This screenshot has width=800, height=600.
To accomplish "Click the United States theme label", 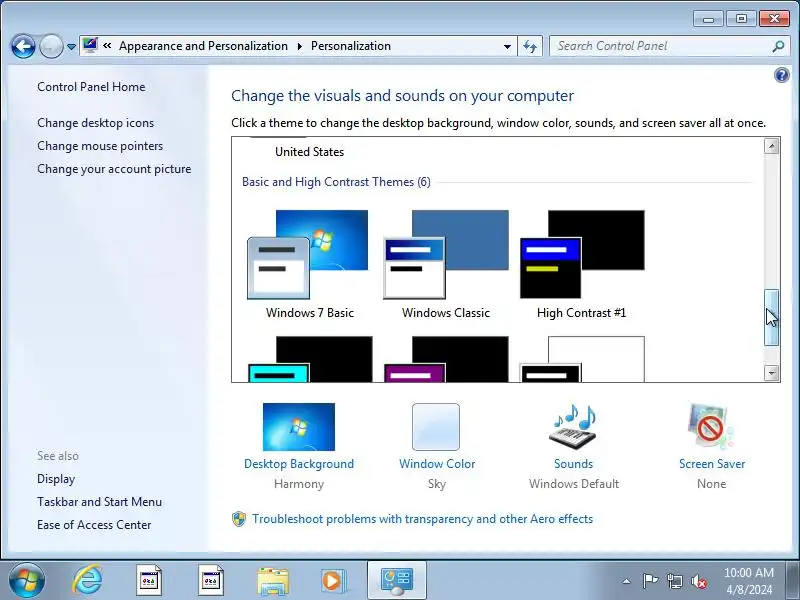I will tap(309, 152).
